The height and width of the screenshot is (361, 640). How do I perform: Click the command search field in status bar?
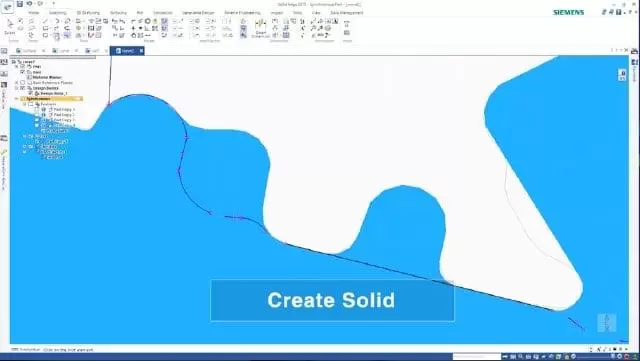(x=477, y=357)
